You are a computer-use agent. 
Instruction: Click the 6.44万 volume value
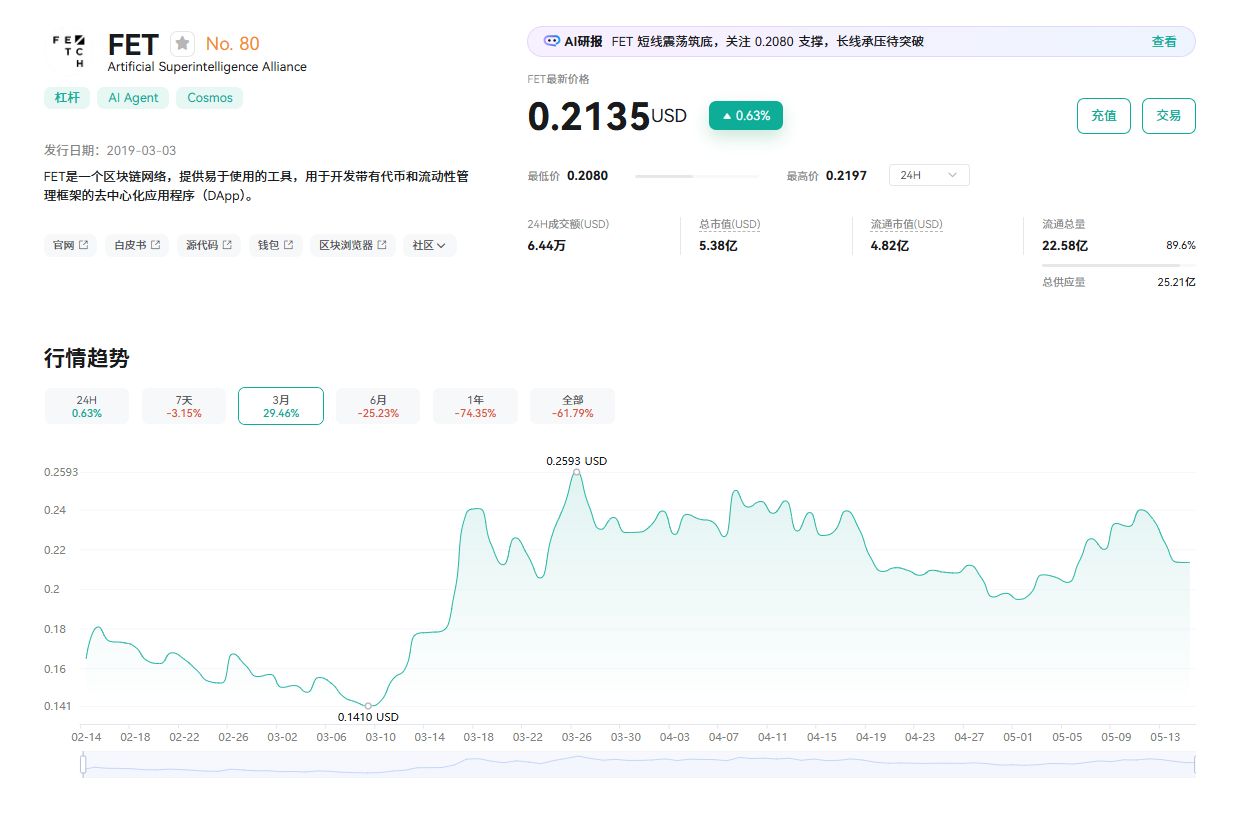pyautogui.click(x=546, y=245)
